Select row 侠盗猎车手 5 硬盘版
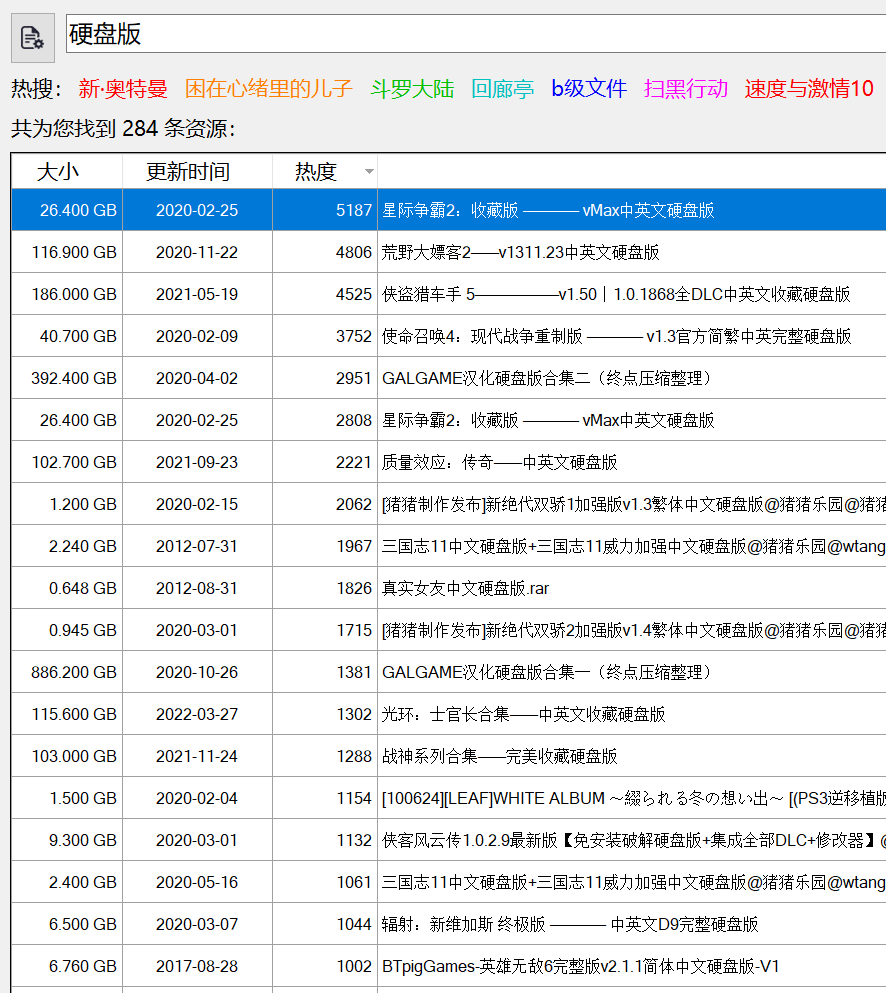The height and width of the screenshot is (993, 886). [x=448, y=294]
